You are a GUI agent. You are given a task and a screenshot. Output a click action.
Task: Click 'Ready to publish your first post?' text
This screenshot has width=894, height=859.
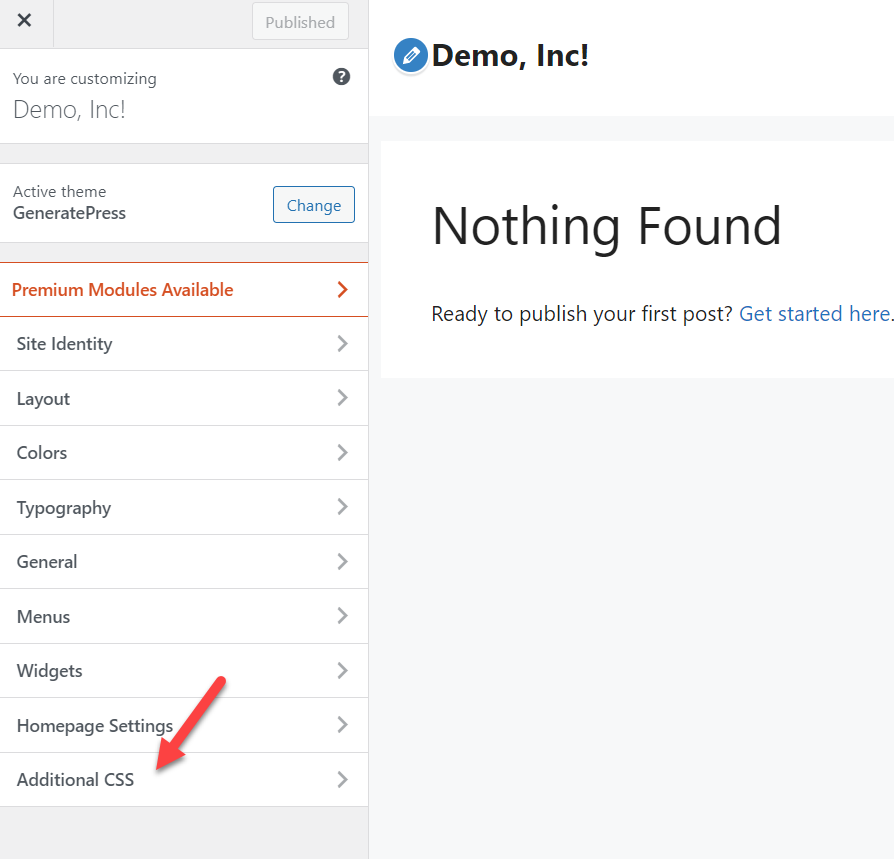click(x=582, y=314)
